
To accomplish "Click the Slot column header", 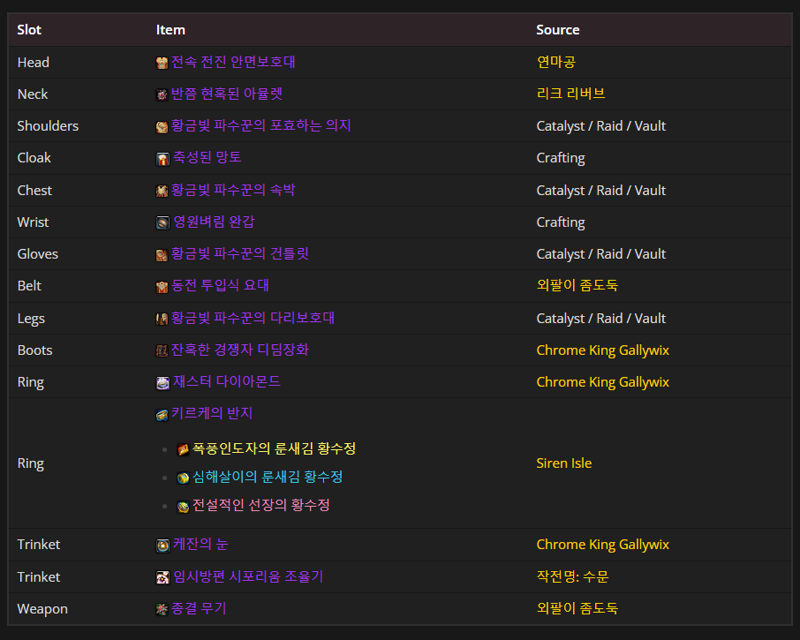I will [x=29, y=30].
